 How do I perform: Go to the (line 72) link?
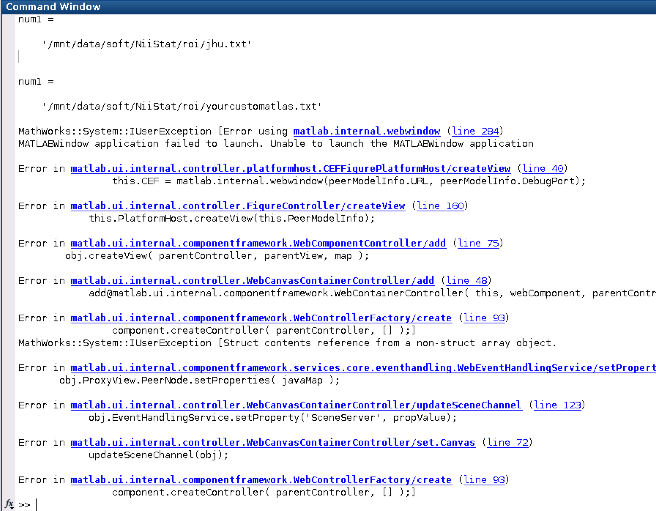[507, 441]
